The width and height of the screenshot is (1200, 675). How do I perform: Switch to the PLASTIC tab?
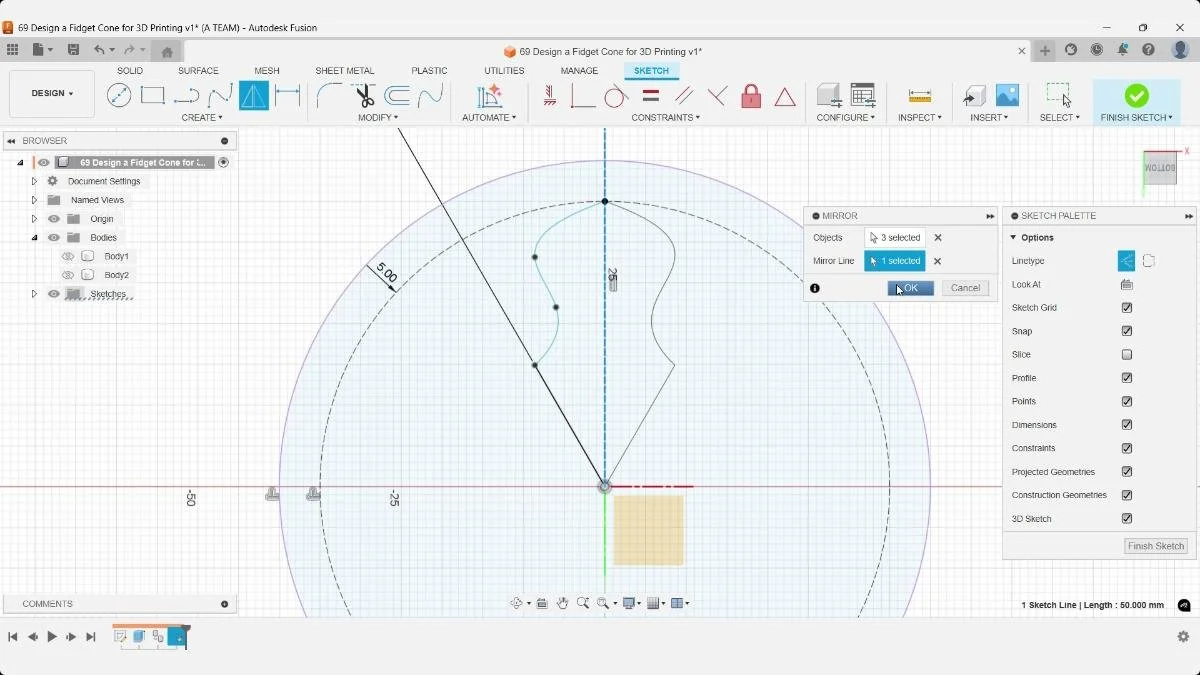430,71
